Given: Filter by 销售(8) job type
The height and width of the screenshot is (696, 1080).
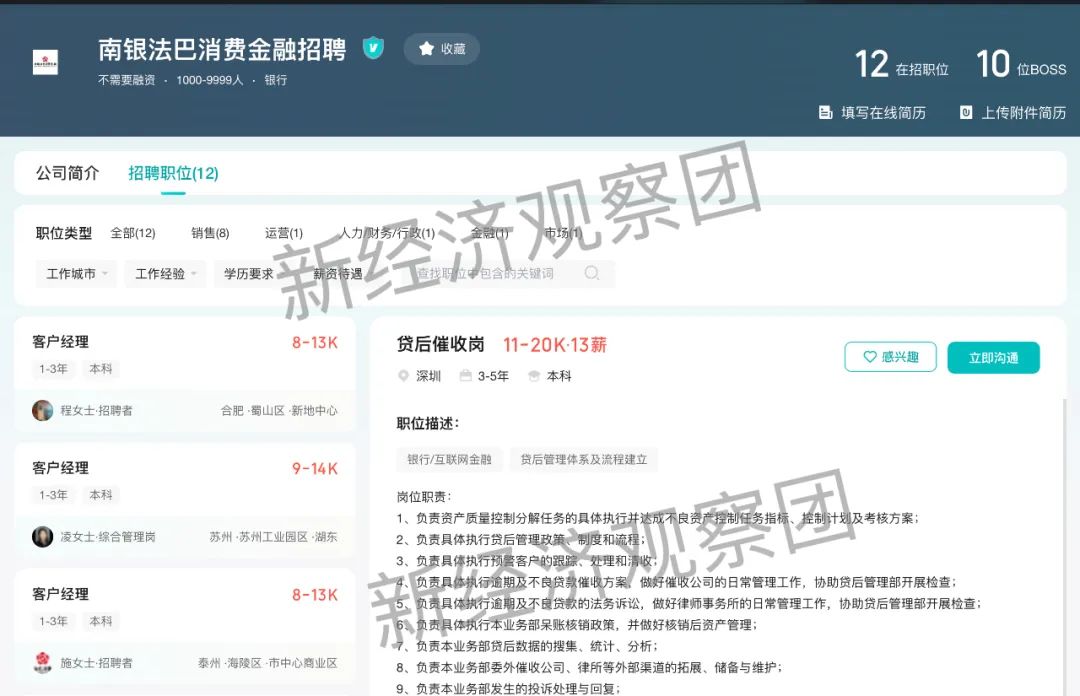Looking at the screenshot, I should tap(210, 233).
